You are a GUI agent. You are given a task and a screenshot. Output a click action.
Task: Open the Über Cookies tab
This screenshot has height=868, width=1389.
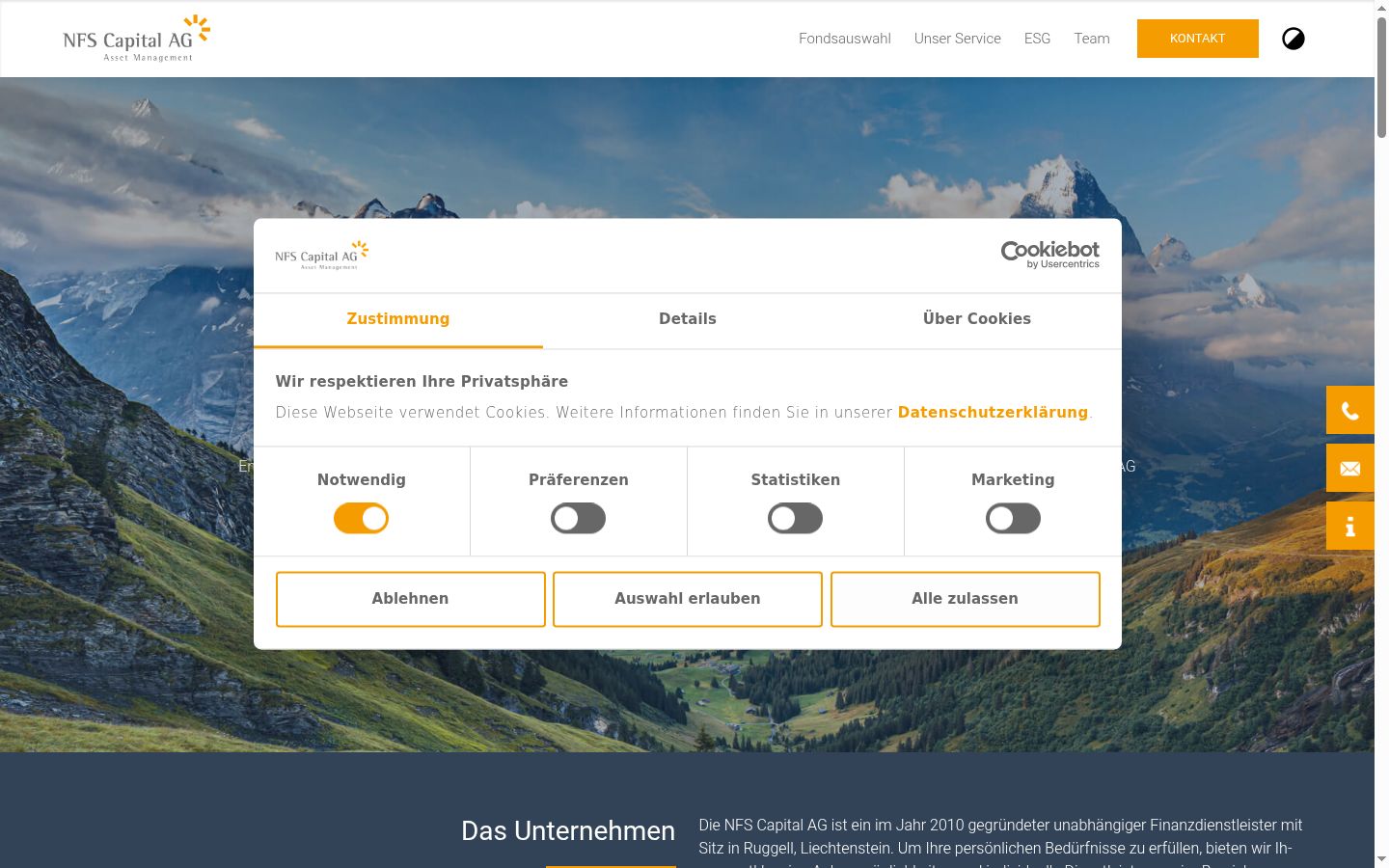point(977,319)
